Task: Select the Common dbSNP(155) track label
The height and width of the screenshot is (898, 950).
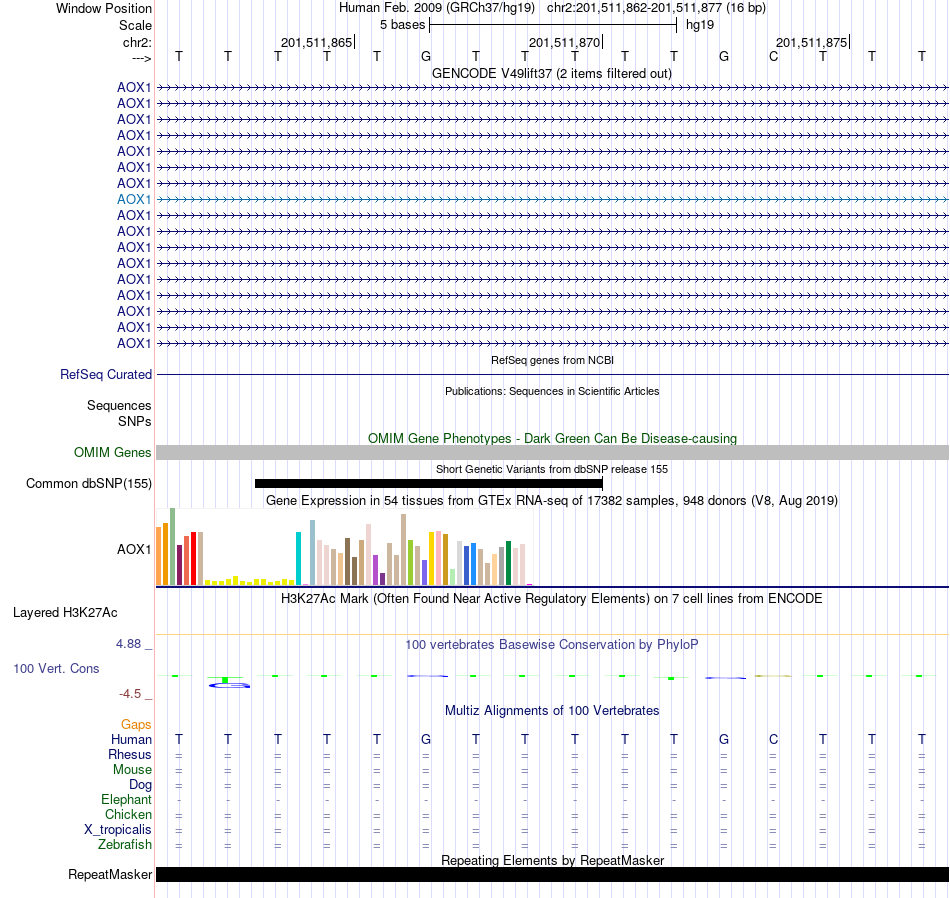Action: coord(89,484)
